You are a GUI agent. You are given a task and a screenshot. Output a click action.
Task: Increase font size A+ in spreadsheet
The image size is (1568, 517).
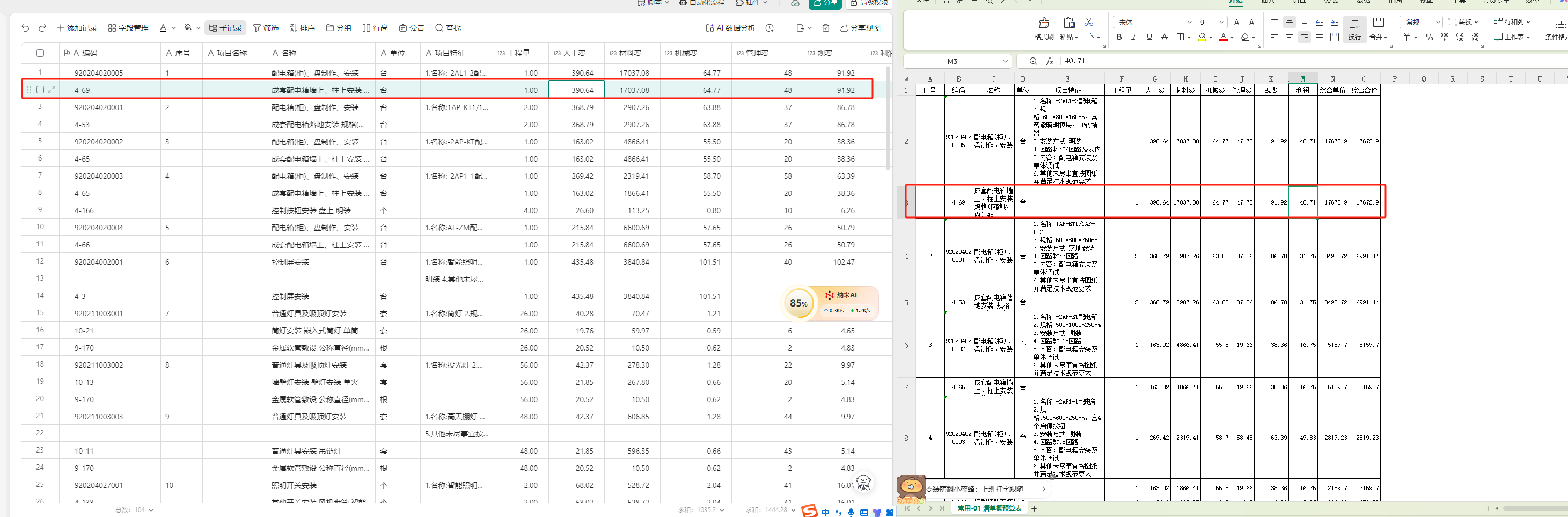click(x=1237, y=22)
